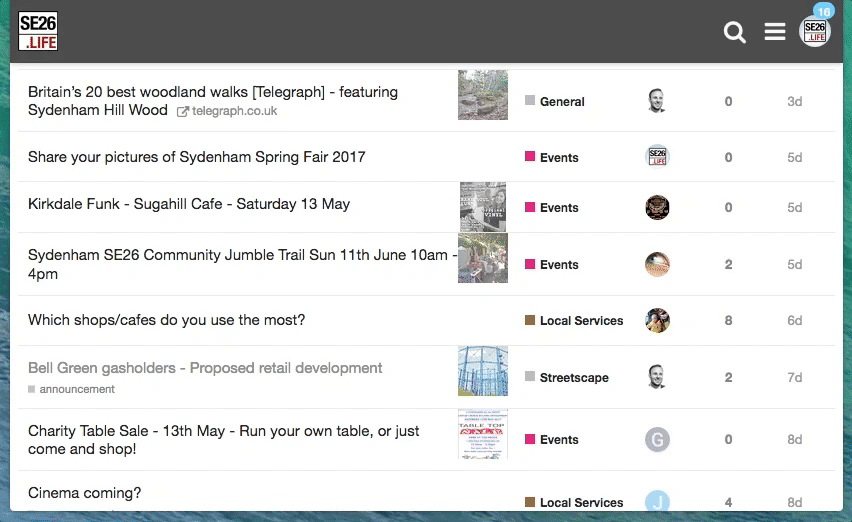Click the SE26.LIFE site logo
The height and width of the screenshot is (522, 852).
click(x=38, y=32)
